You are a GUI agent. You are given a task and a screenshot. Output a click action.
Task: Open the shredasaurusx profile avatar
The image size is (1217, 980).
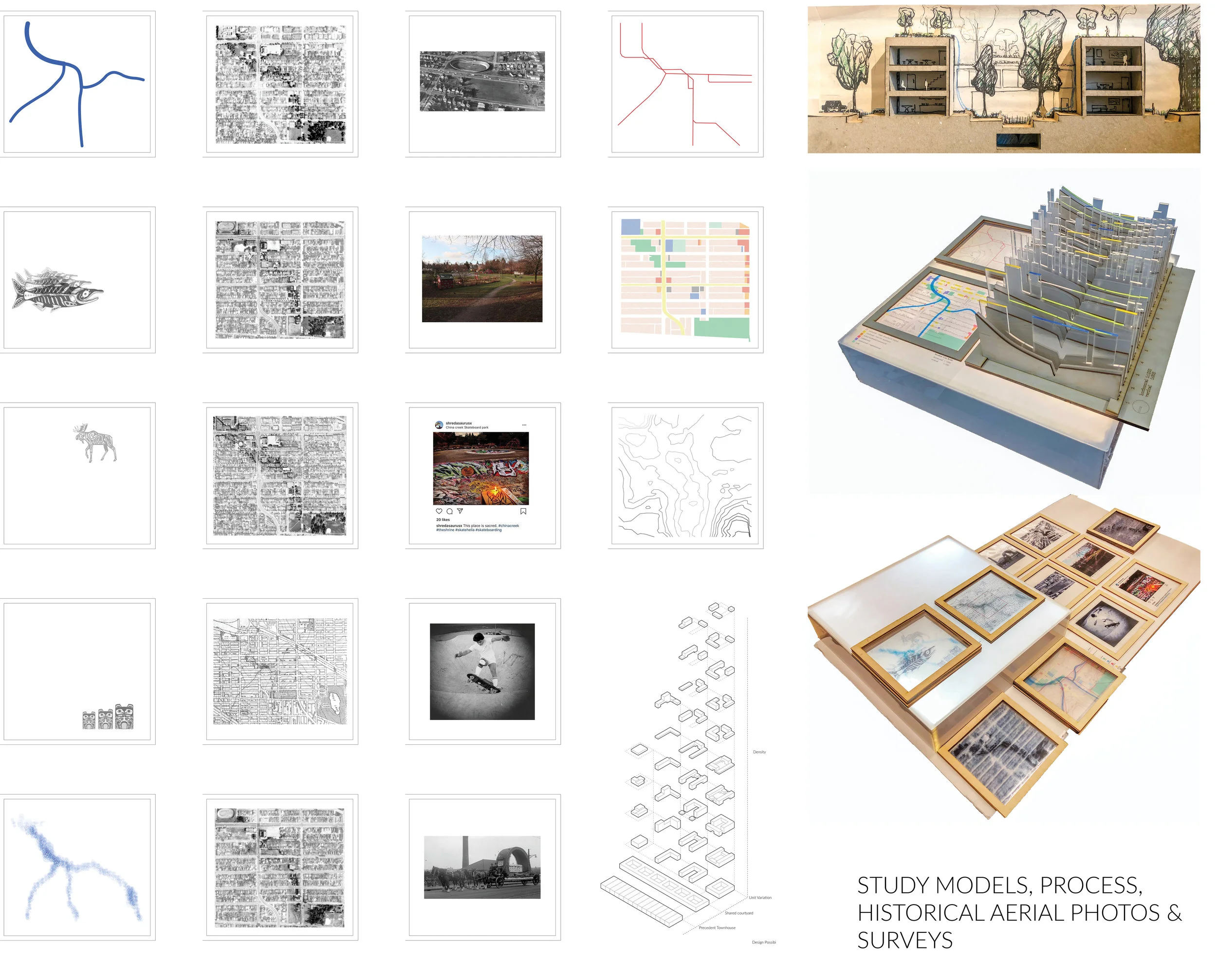(439, 425)
